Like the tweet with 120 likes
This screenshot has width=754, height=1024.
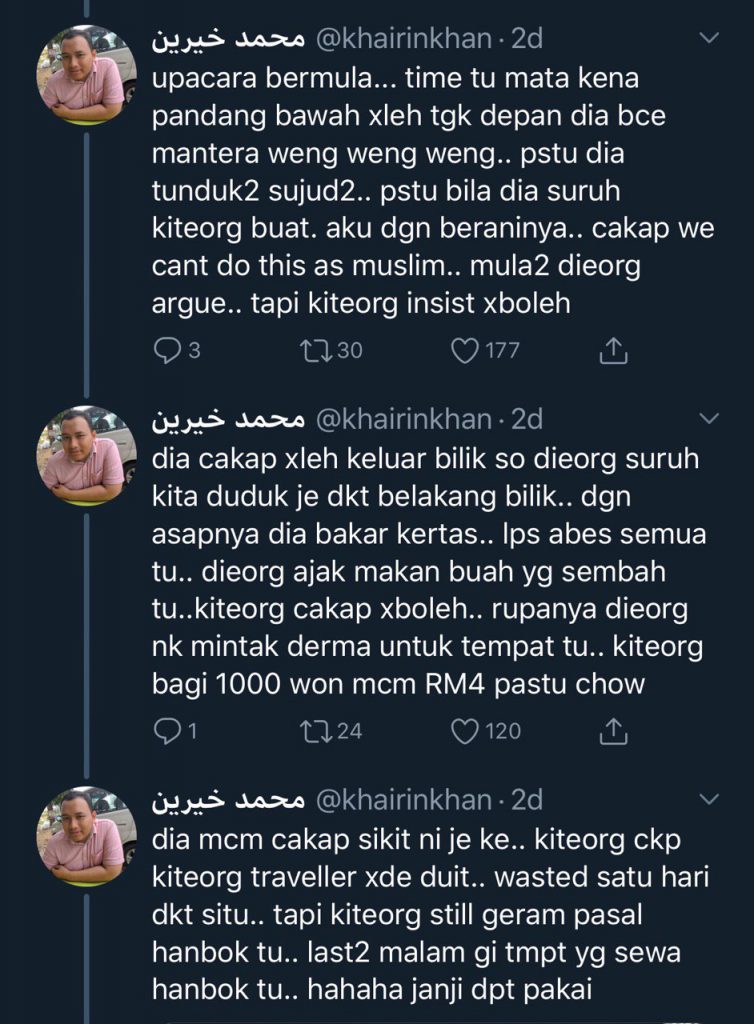(x=465, y=731)
